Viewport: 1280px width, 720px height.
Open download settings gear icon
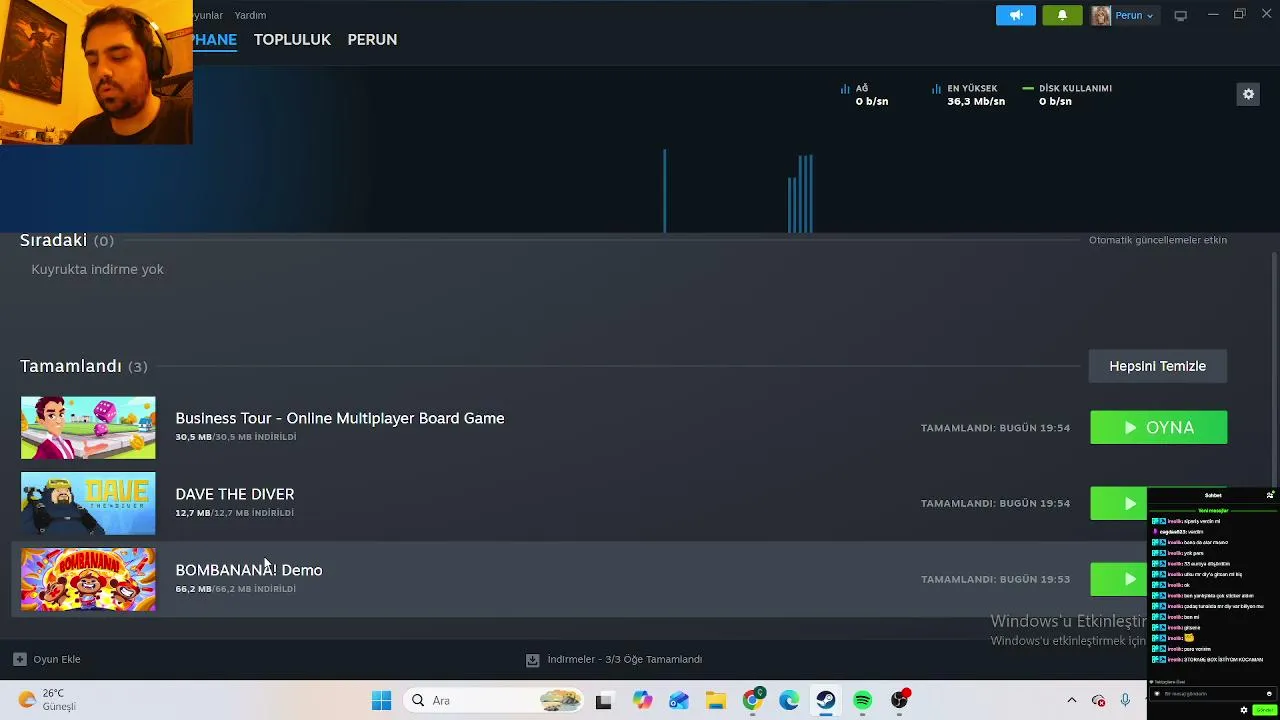click(1248, 94)
